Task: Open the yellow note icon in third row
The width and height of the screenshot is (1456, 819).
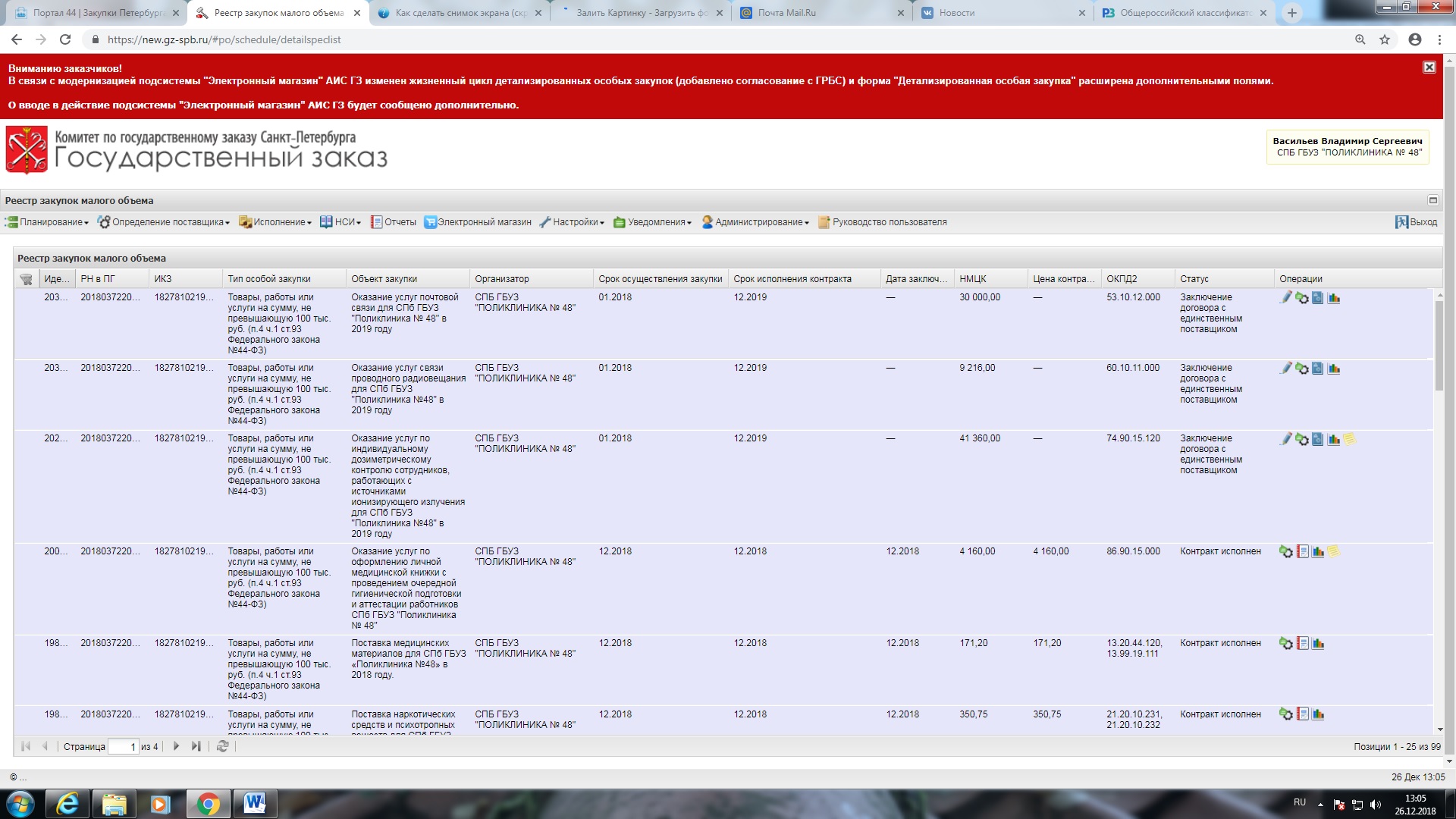Action: 1350,439
